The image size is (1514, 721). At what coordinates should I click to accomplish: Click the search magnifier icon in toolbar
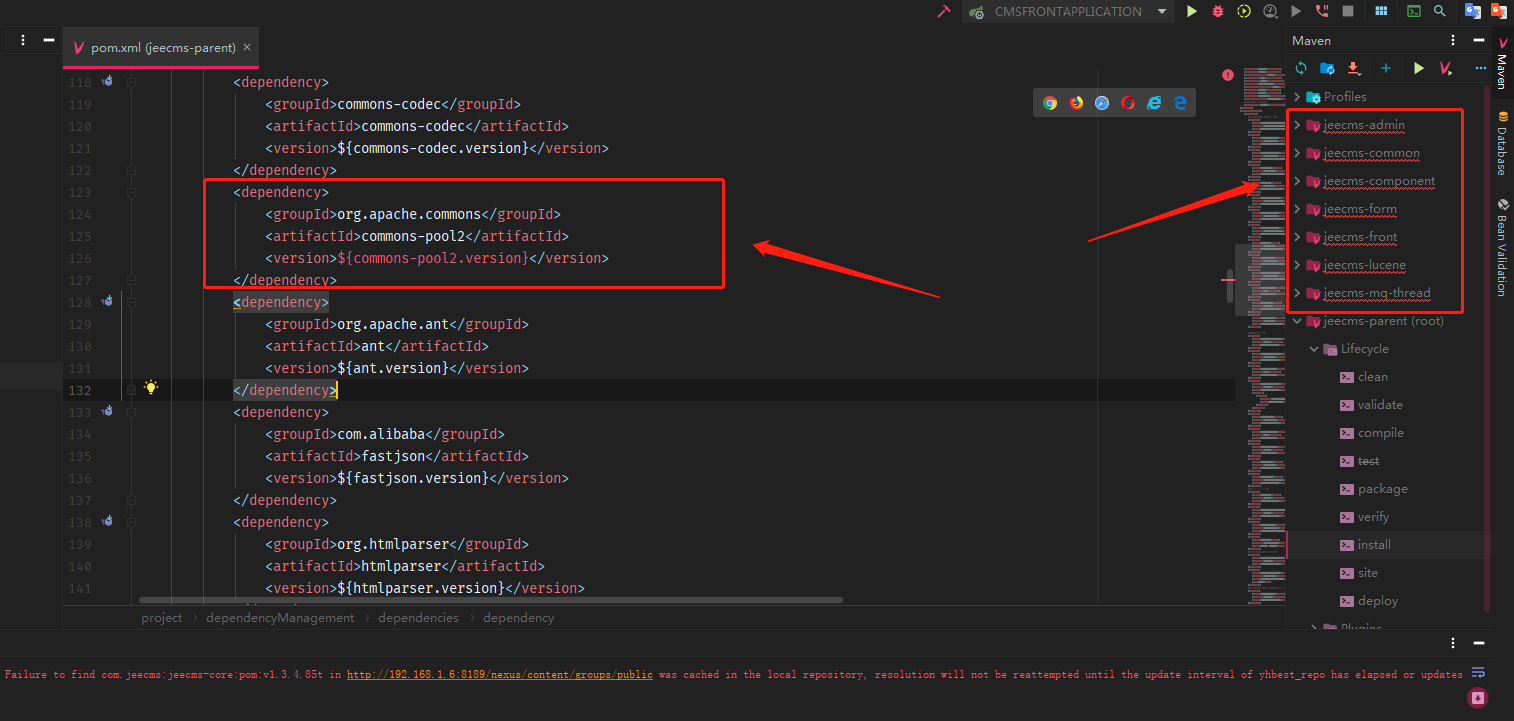1440,11
